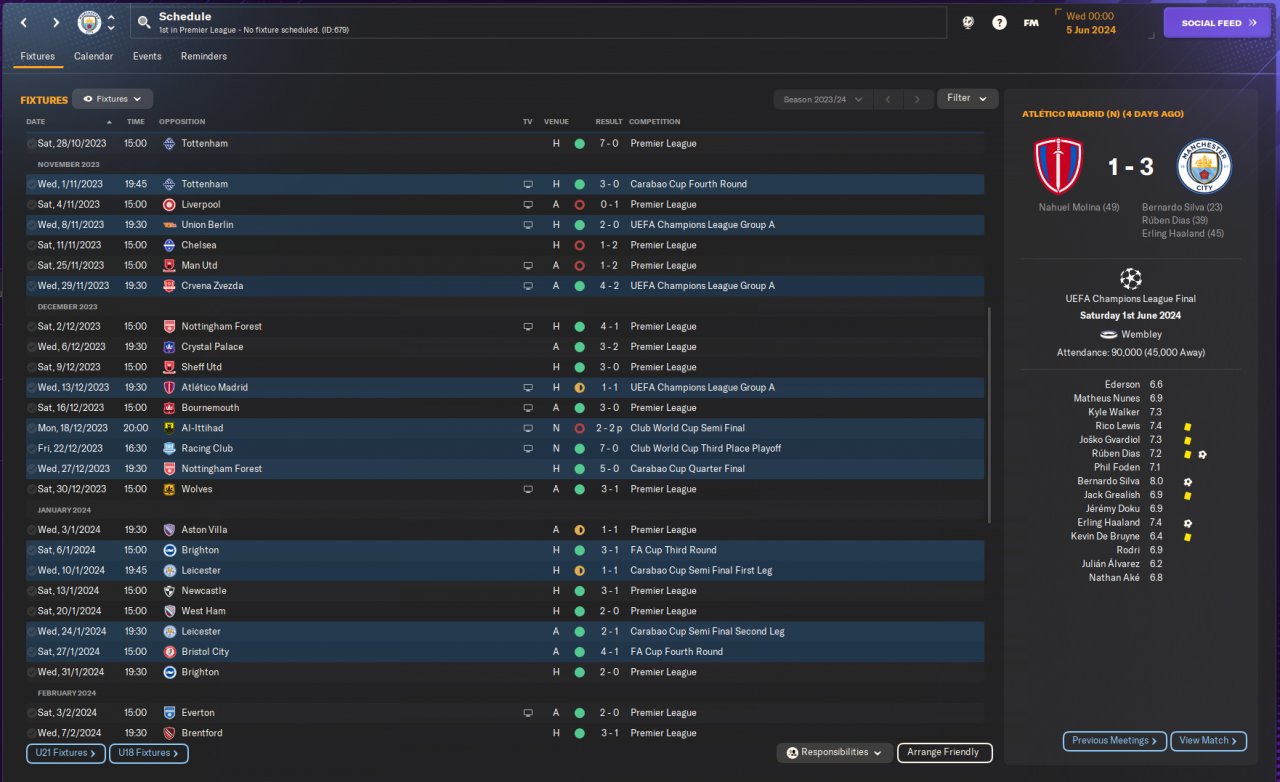Sort by the Opposition column header

click(182, 122)
